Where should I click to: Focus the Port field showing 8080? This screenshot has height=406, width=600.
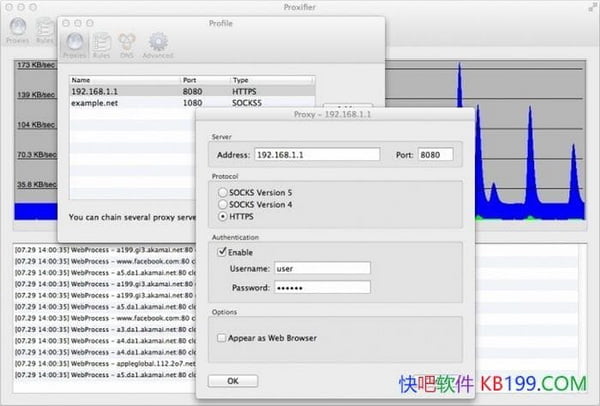pyautogui.click(x=436, y=155)
